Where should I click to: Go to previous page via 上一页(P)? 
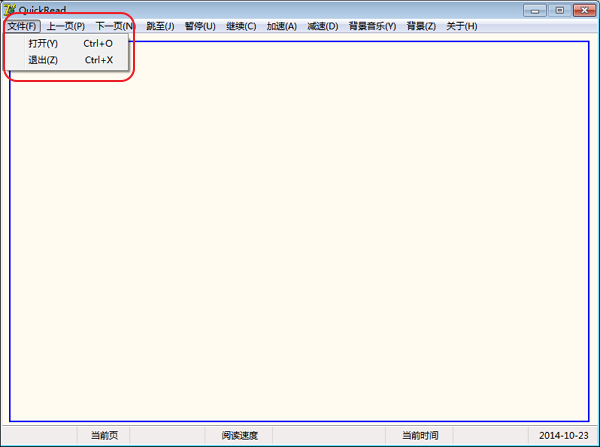66,26
